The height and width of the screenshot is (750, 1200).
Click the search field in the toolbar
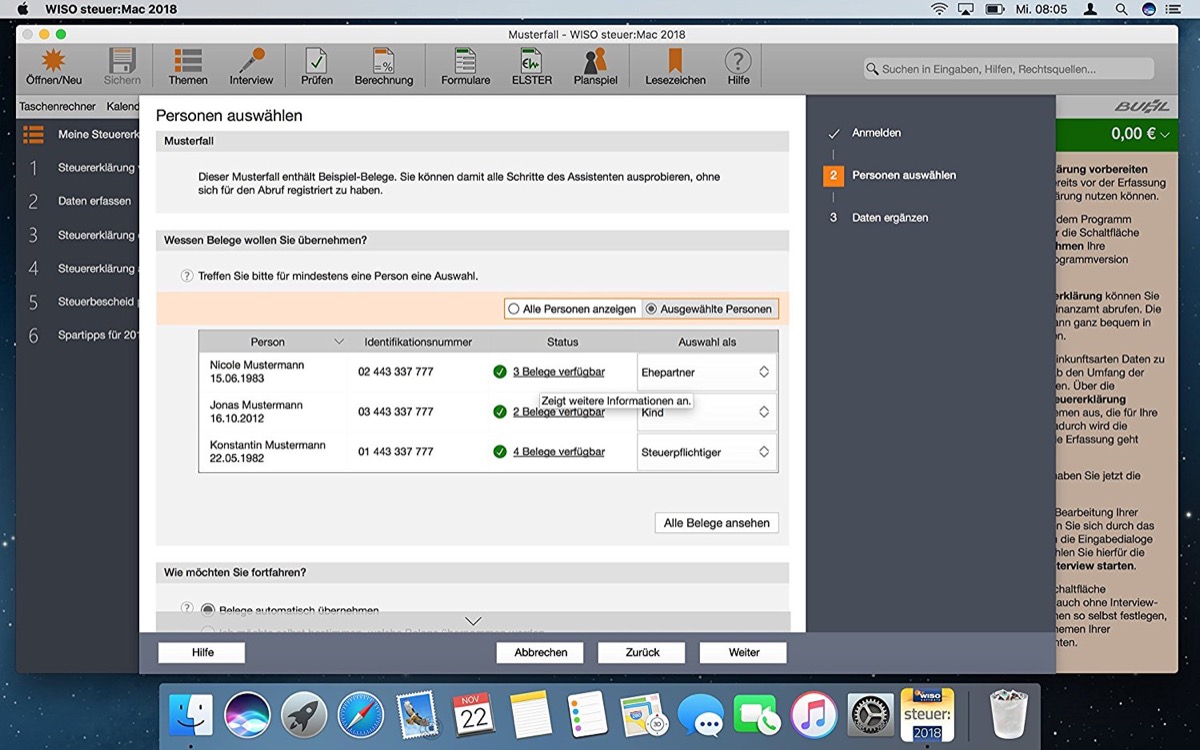click(x=1008, y=69)
